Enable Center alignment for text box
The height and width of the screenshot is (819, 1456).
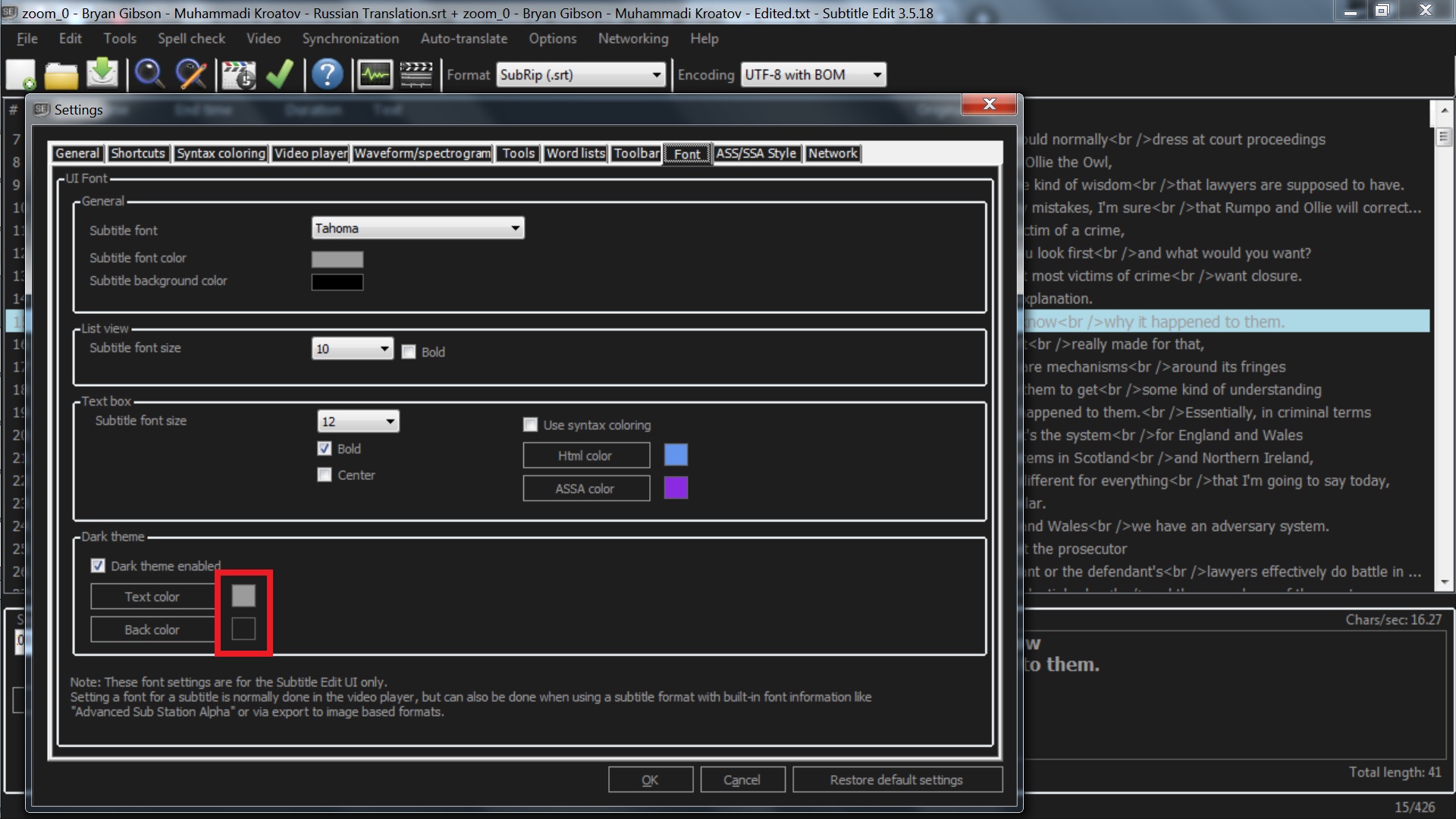coord(325,475)
